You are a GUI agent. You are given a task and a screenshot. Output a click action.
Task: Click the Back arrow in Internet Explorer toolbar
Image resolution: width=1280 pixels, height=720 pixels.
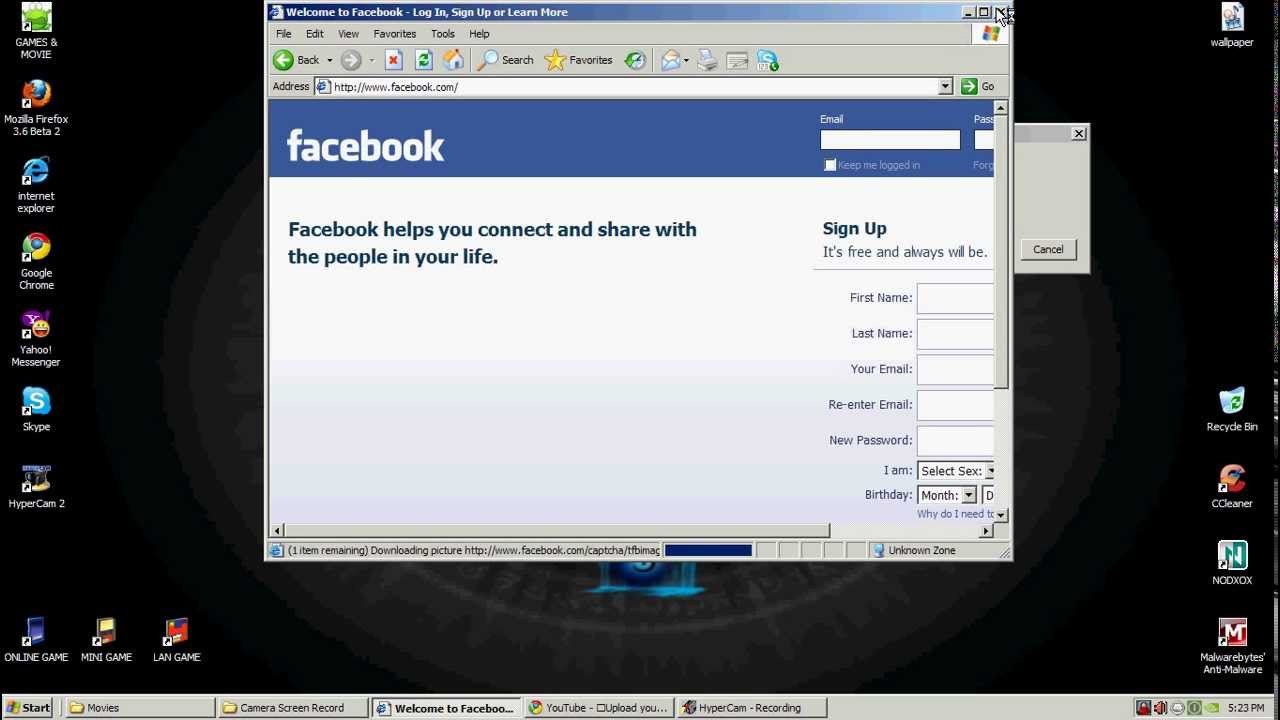pos(284,60)
